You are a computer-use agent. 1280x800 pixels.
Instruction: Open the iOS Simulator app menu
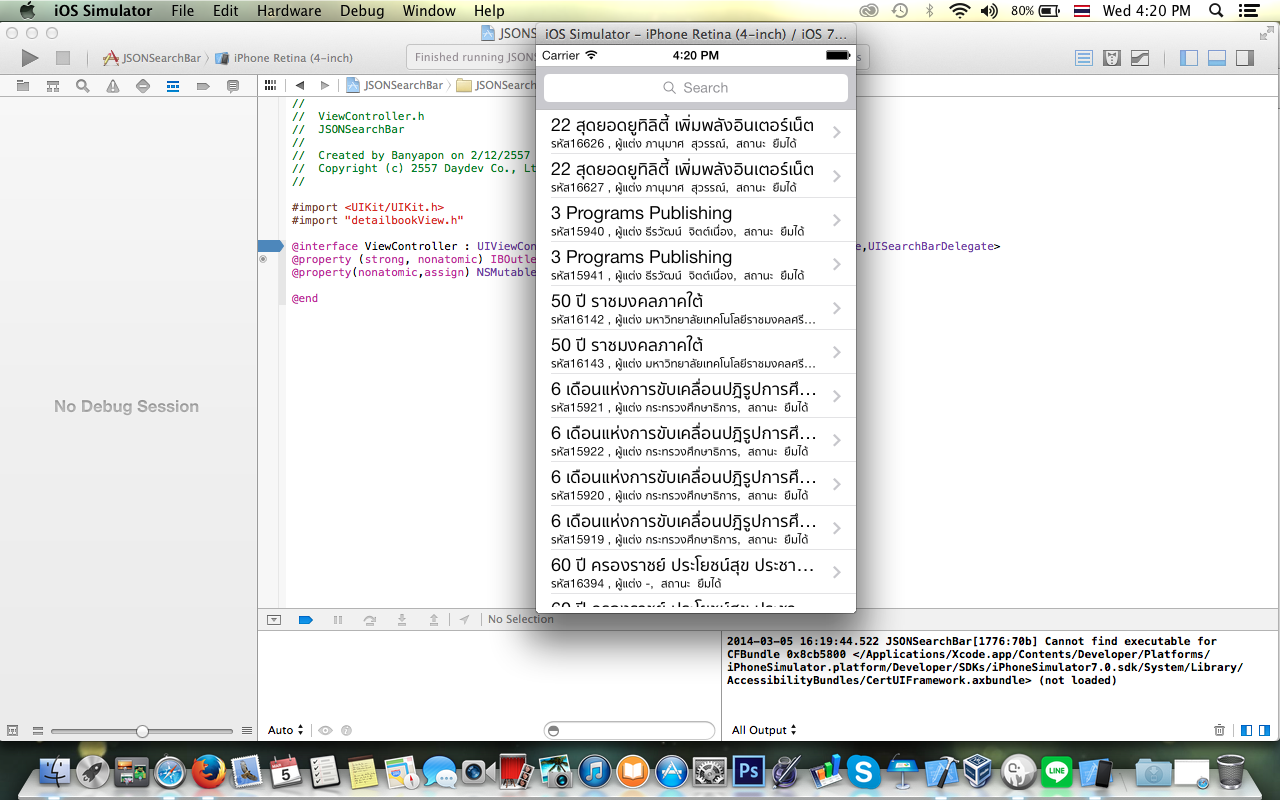click(x=103, y=11)
